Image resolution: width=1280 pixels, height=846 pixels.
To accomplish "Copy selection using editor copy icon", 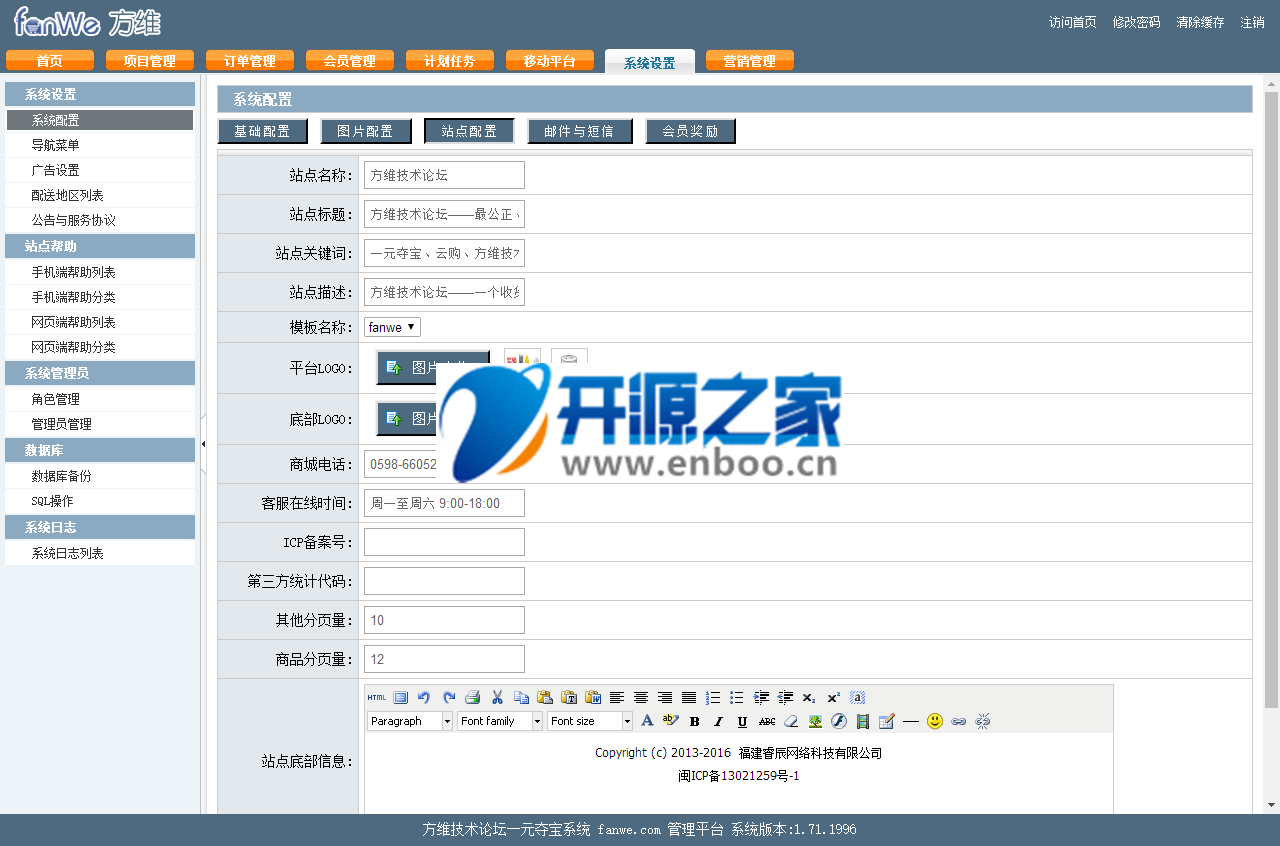I will (x=521, y=697).
